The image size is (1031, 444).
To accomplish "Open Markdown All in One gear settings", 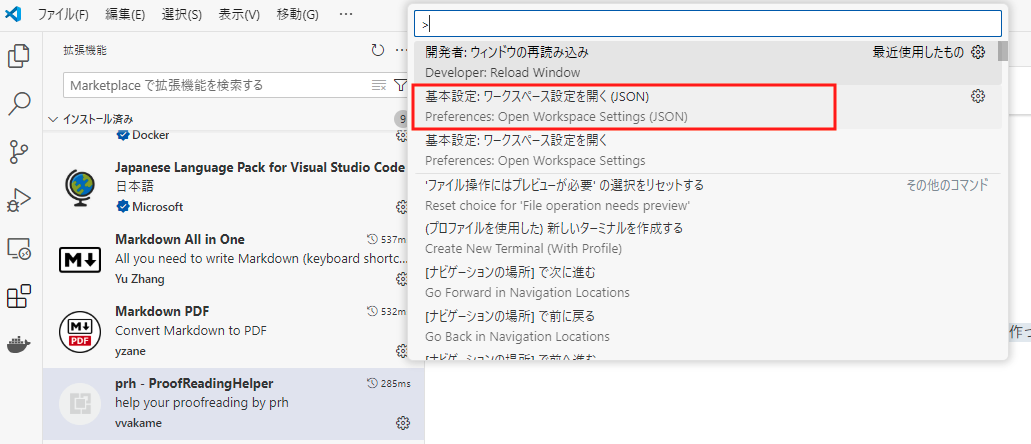I will 402,279.
